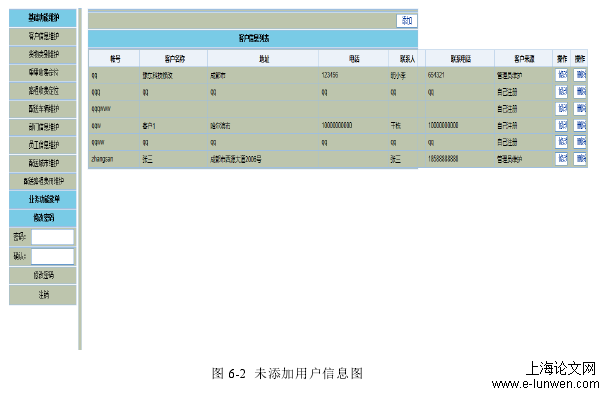The image size is (606, 397).
Task: Select the 客户1 customer name cell
Action: tap(174, 126)
